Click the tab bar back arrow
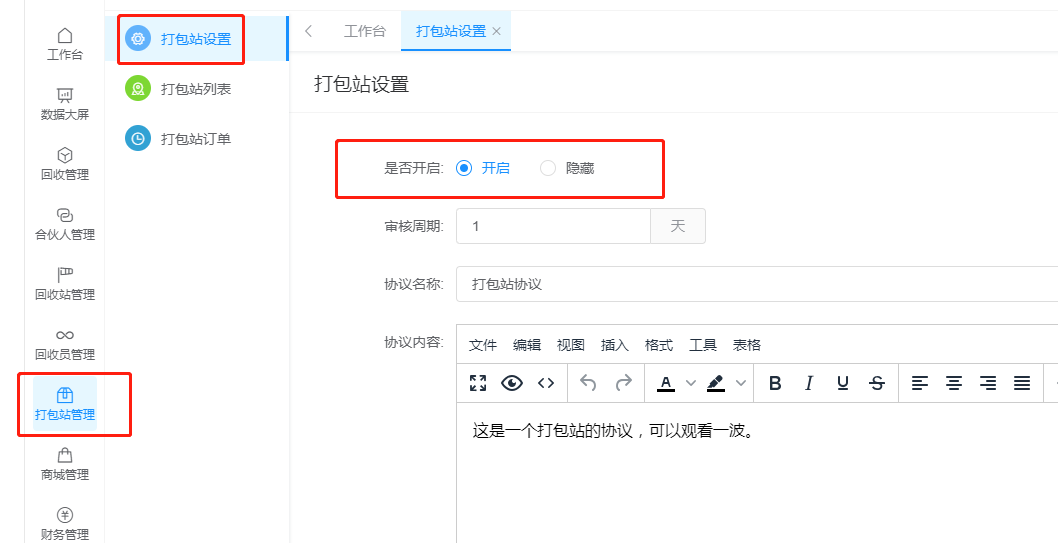The image size is (1058, 543). click(308, 31)
